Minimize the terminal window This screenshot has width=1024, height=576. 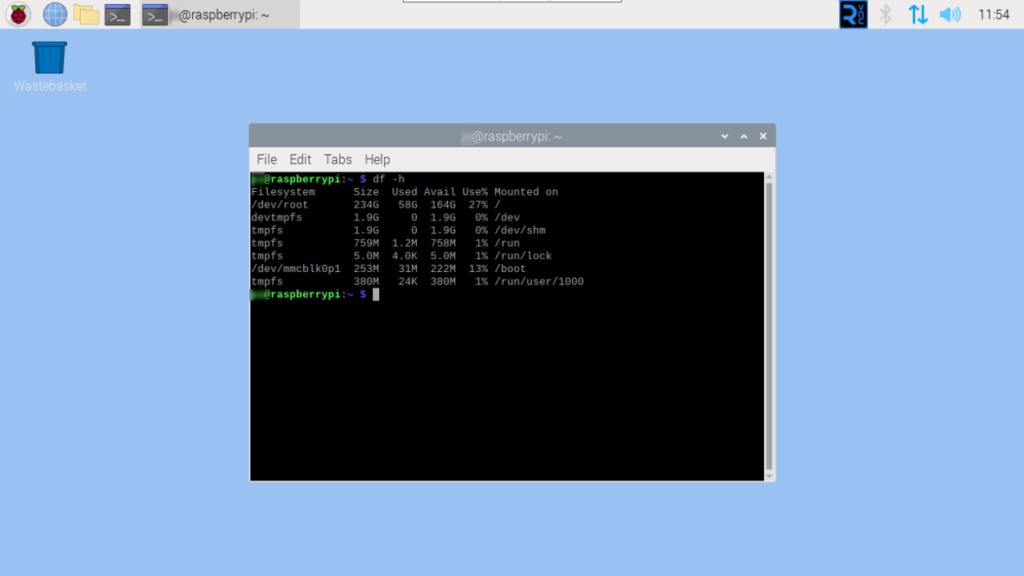coord(724,136)
